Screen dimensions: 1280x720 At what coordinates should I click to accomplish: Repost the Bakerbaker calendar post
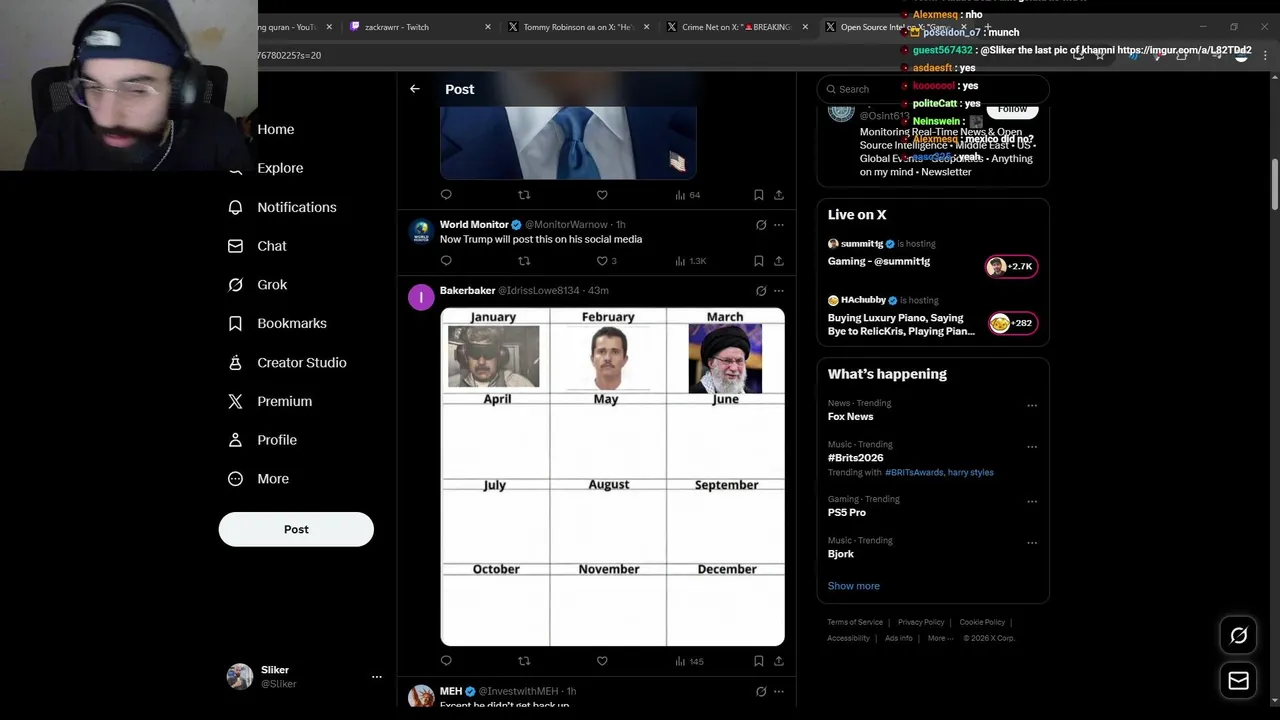tap(524, 661)
